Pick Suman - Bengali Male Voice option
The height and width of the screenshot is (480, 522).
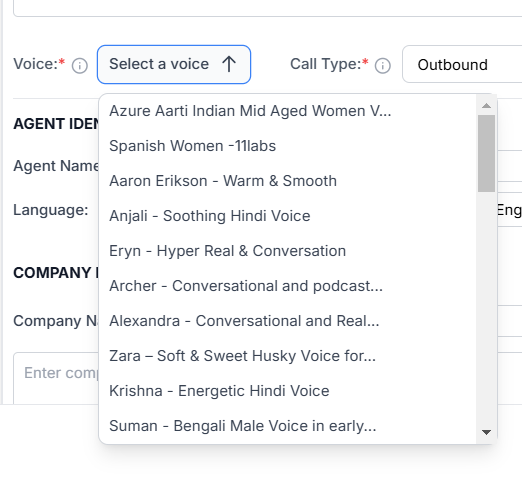point(288,426)
